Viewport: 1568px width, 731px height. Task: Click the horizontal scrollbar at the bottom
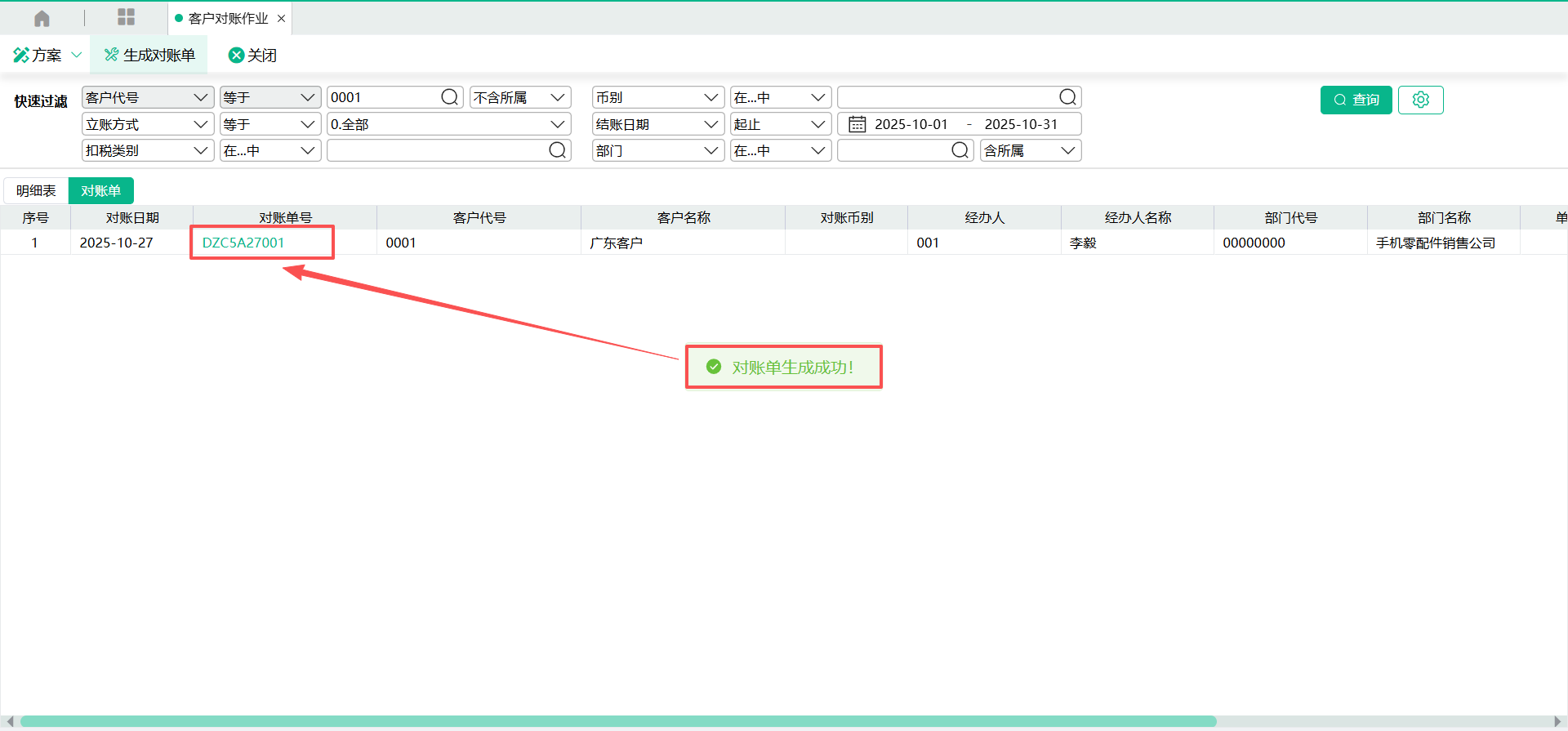coord(617,721)
